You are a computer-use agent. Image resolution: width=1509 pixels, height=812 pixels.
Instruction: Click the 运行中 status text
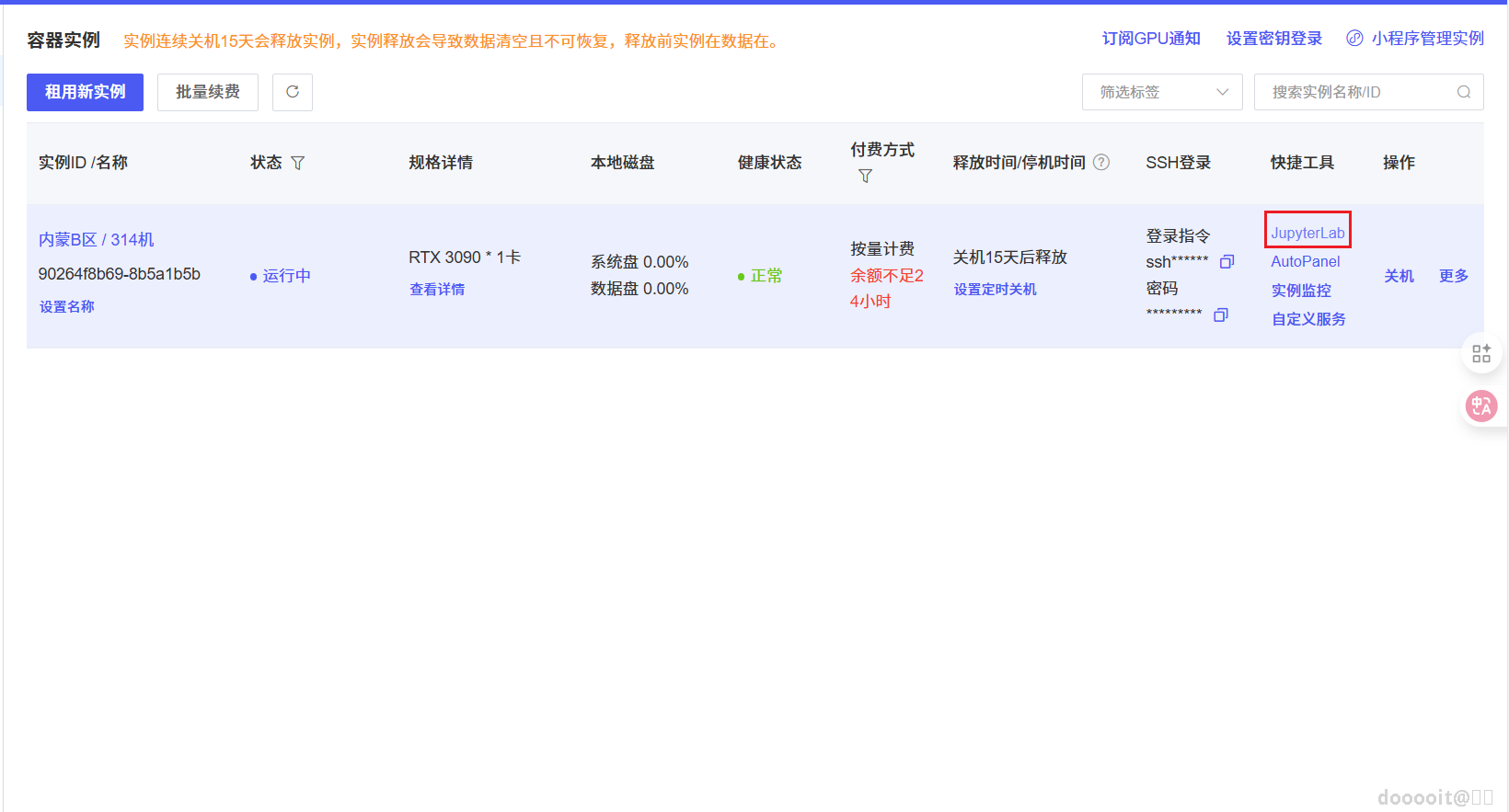click(x=286, y=276)
